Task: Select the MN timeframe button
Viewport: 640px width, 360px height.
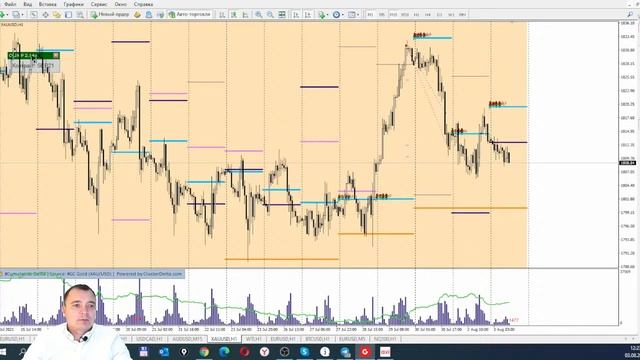Action: coord(462,15)
